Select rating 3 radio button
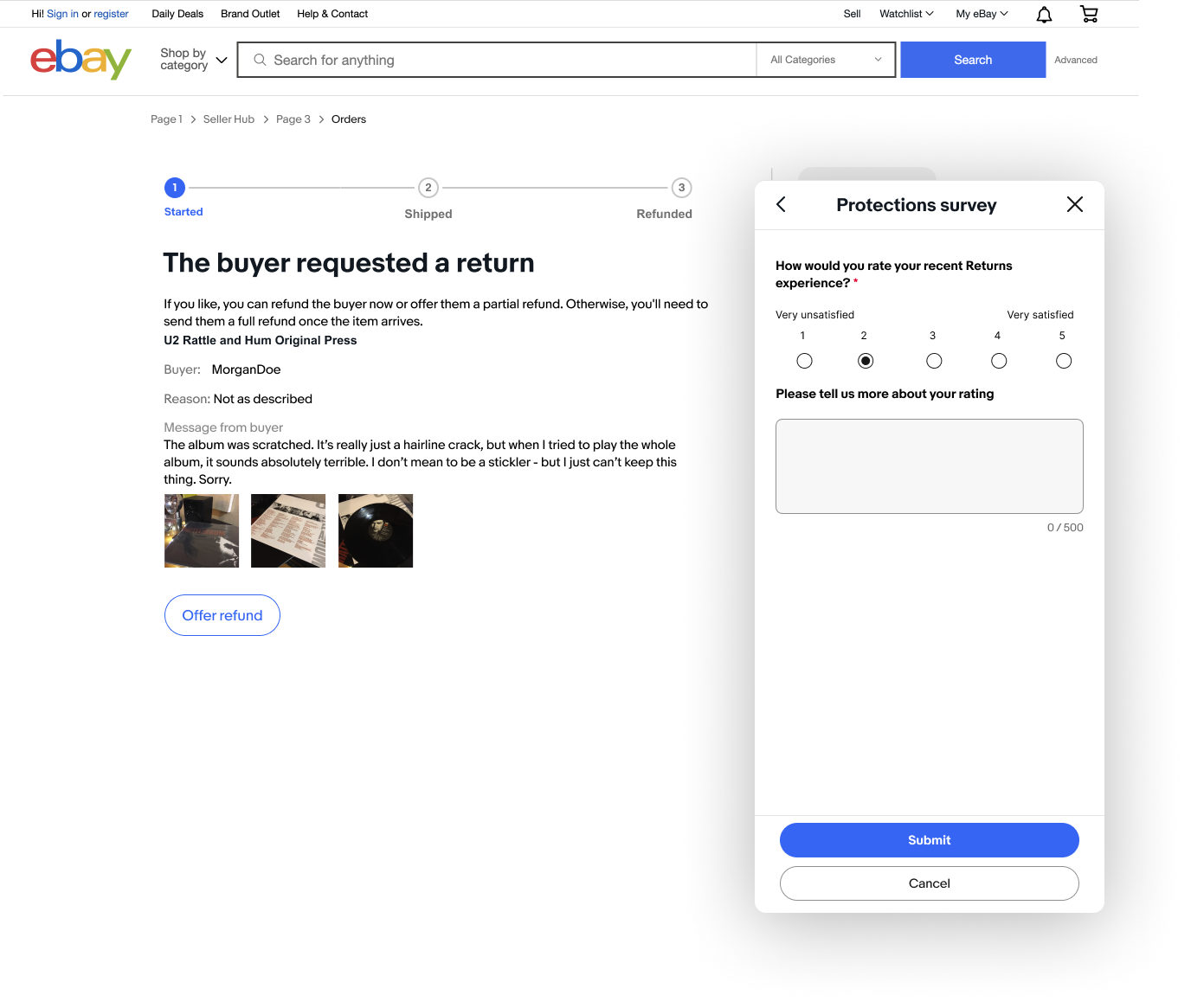1191x1008 pixels. pos(934,361)
